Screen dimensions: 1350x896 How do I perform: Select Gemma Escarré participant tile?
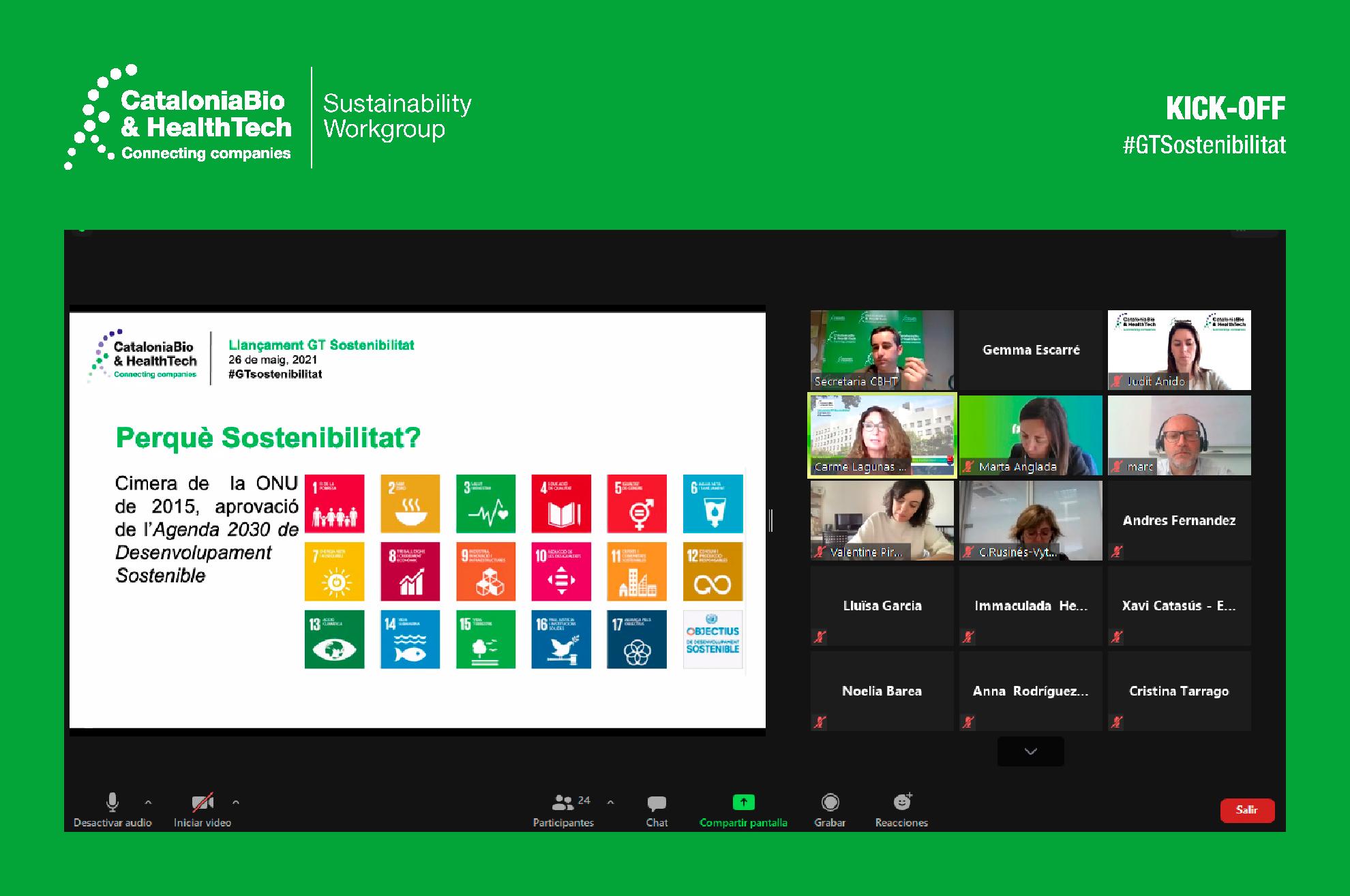(1031, 350)
